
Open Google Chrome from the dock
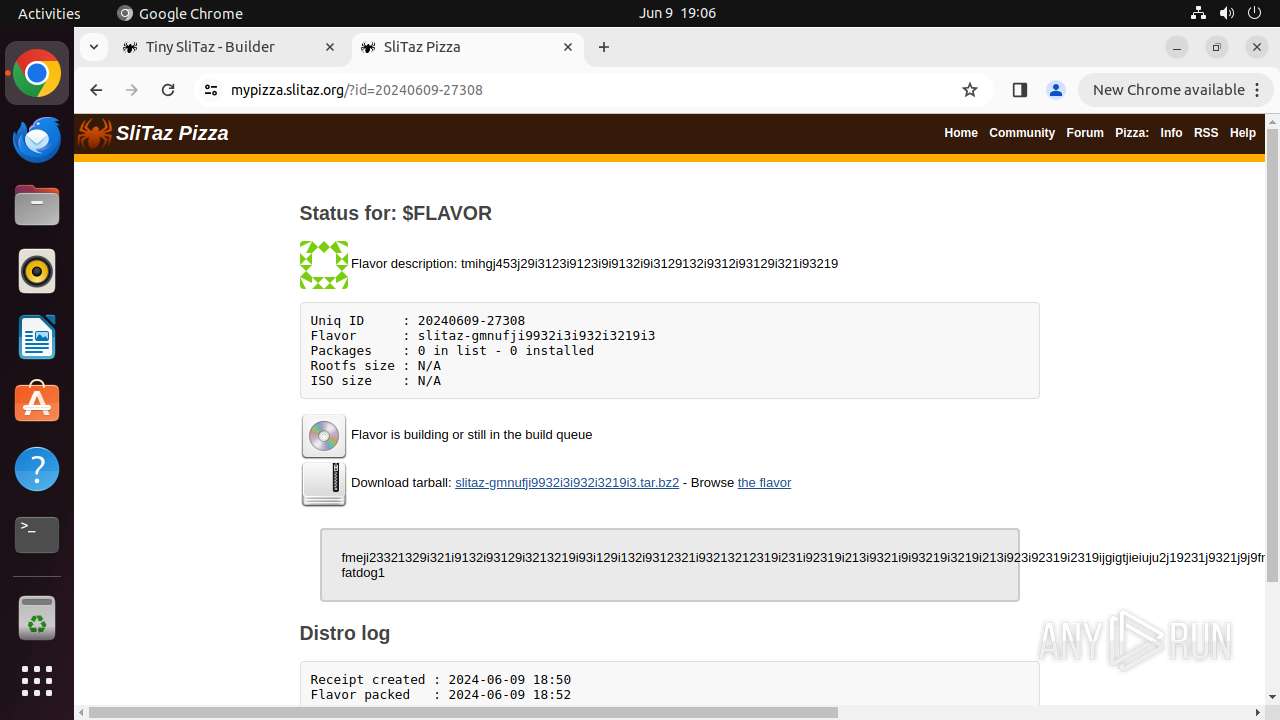point(37,74)
